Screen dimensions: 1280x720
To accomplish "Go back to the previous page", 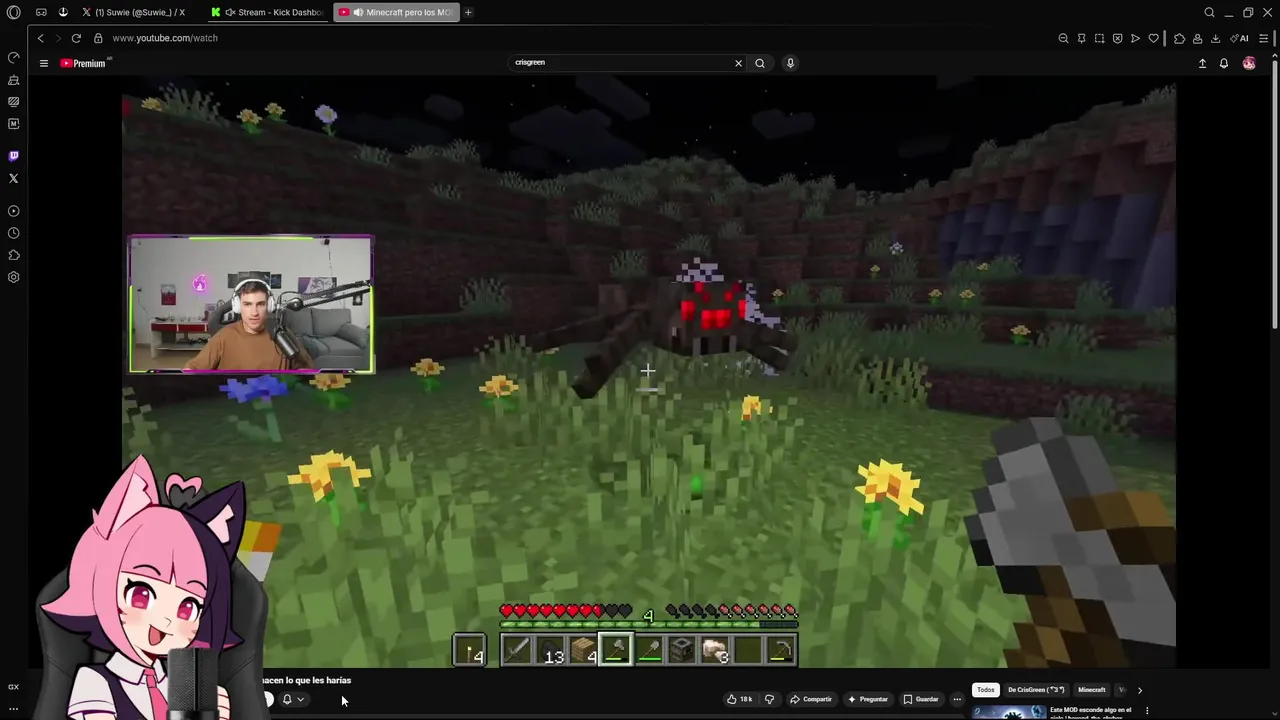I will (41, 38).
